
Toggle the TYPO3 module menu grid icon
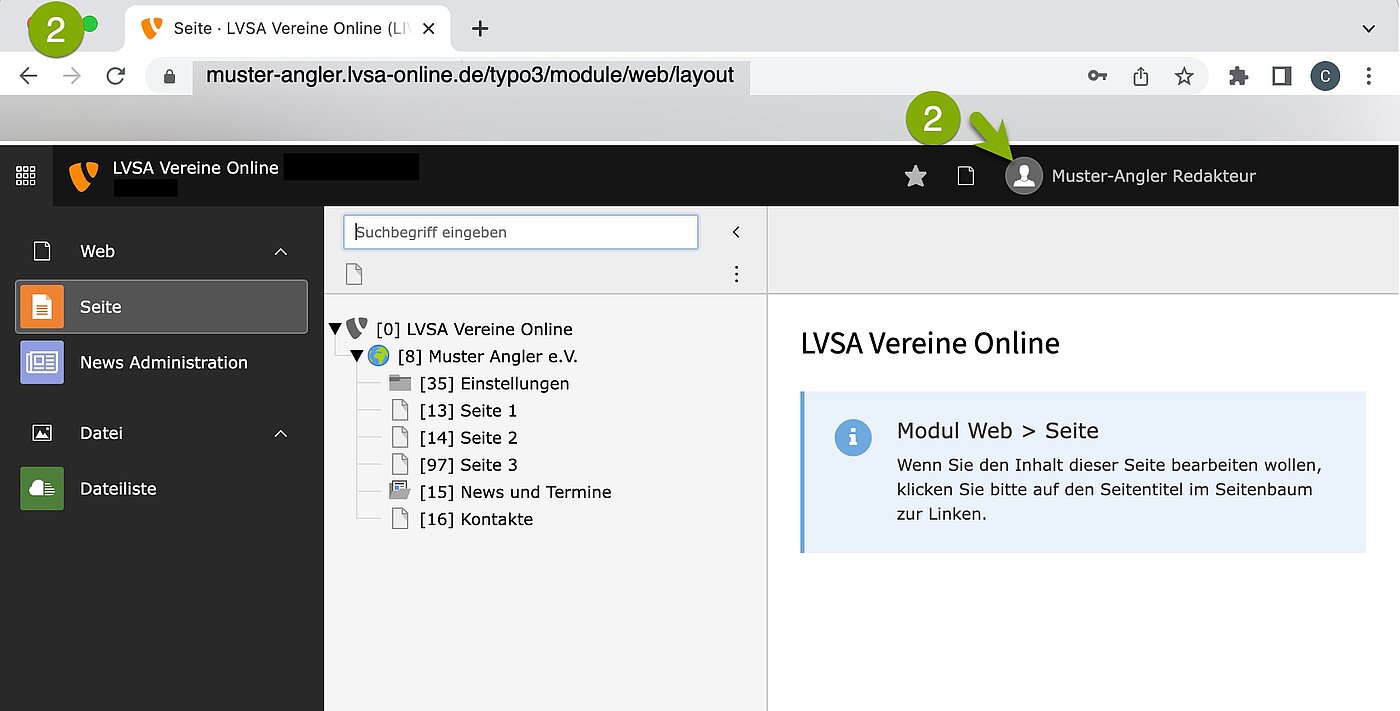(26, 176)
